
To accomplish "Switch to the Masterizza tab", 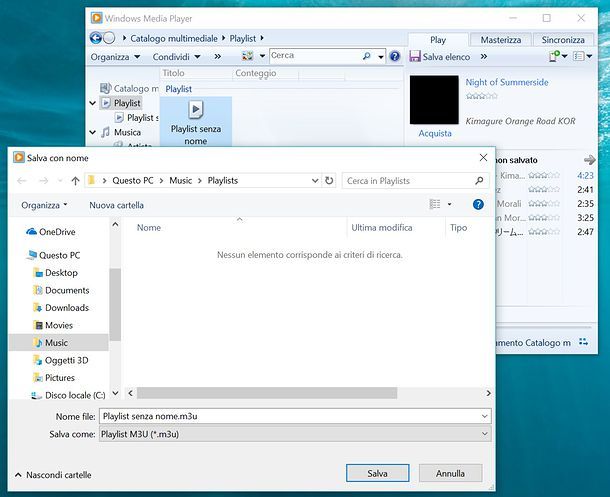I will click(x=501, y=40).
